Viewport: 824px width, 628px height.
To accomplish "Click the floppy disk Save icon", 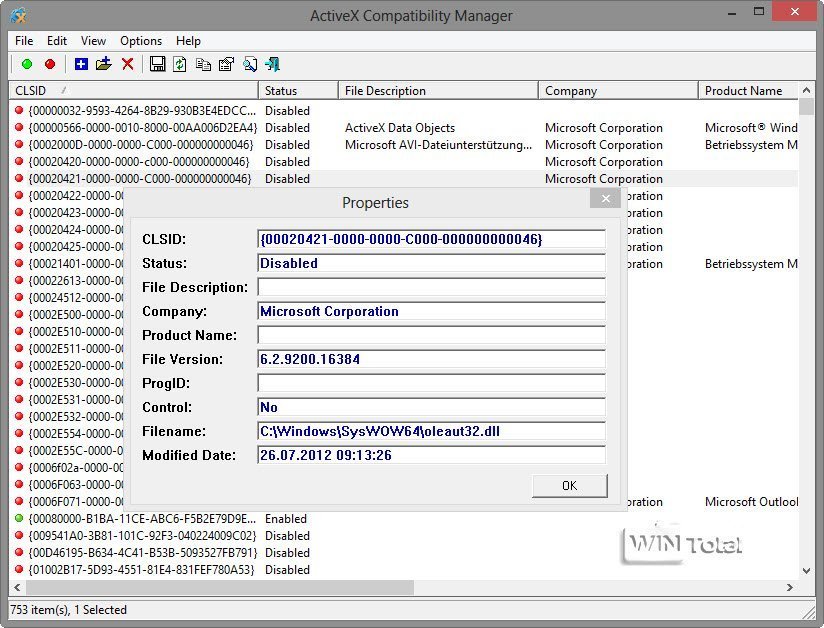I will click(157, 64).
